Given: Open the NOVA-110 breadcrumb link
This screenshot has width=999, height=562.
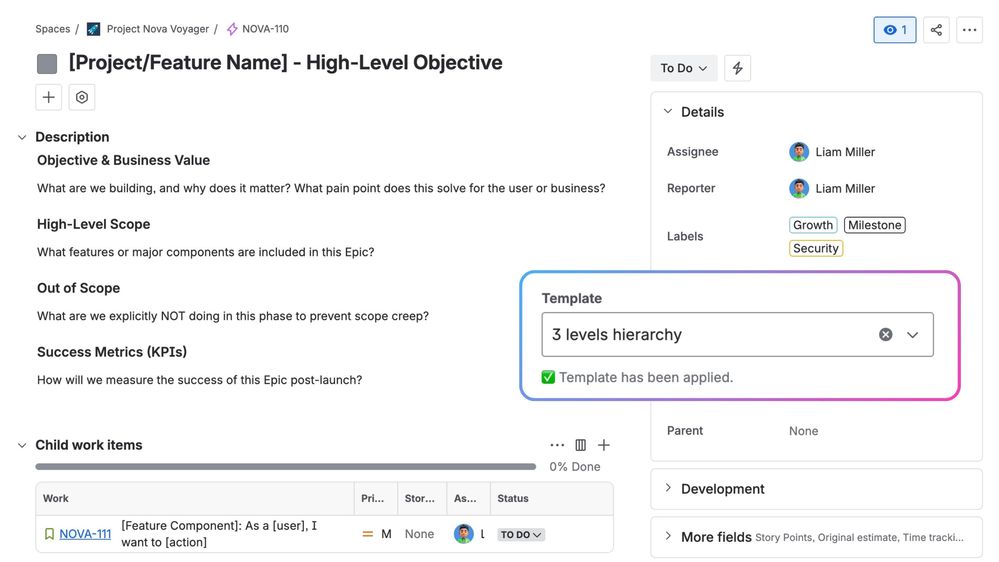Looking at the screenshot, I should (265, 29).
